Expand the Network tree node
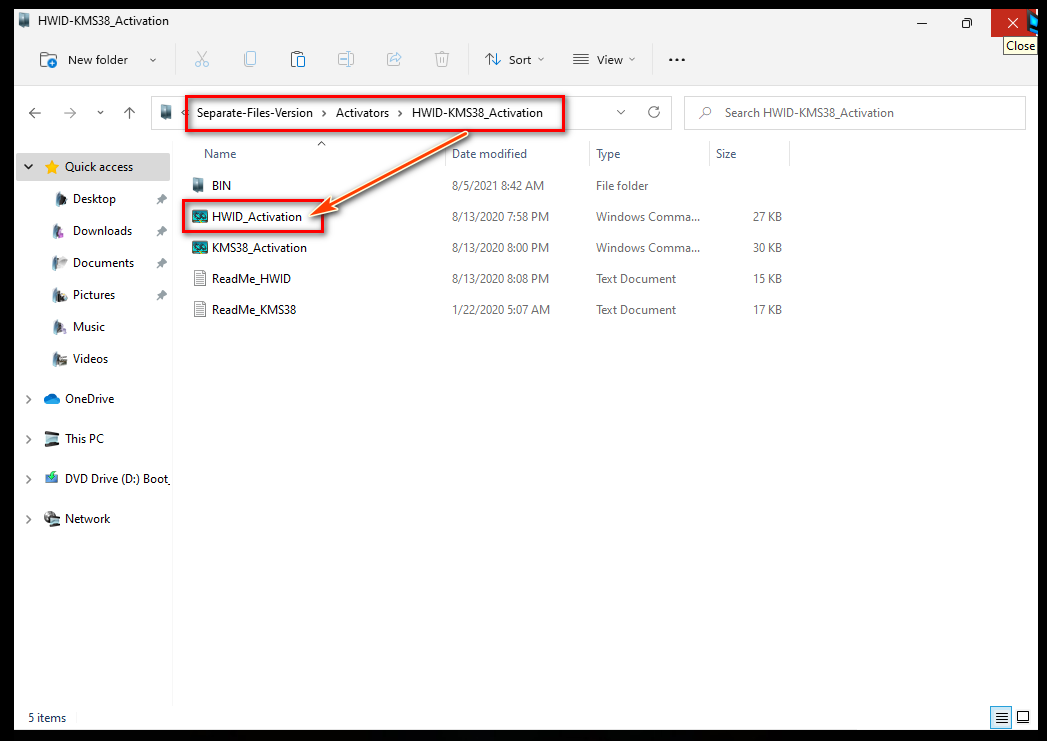 tap(29, 519)
